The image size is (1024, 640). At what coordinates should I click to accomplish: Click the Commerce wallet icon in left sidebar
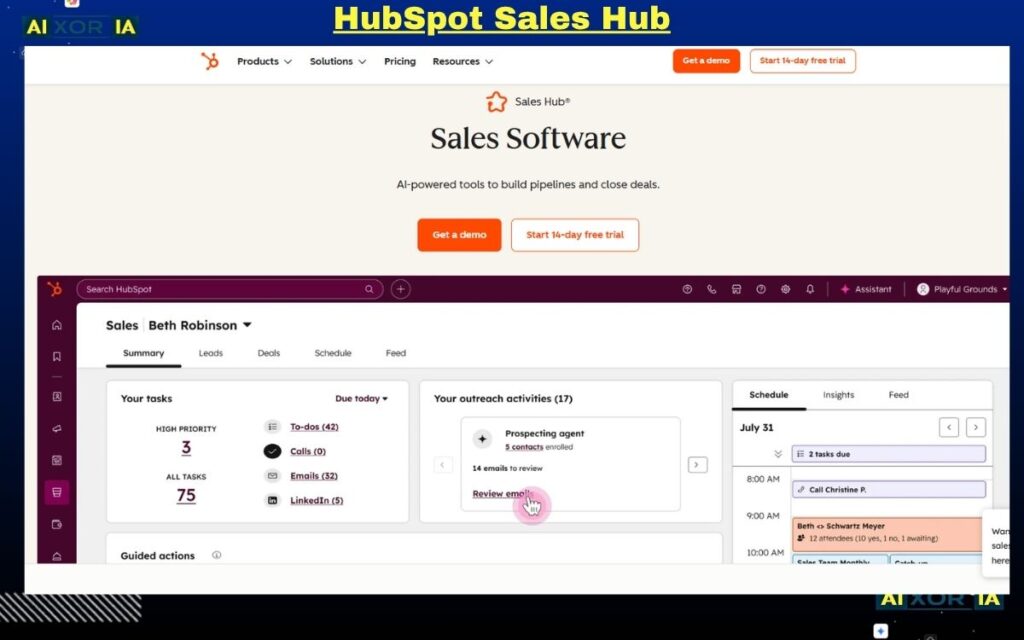(57, 524)
